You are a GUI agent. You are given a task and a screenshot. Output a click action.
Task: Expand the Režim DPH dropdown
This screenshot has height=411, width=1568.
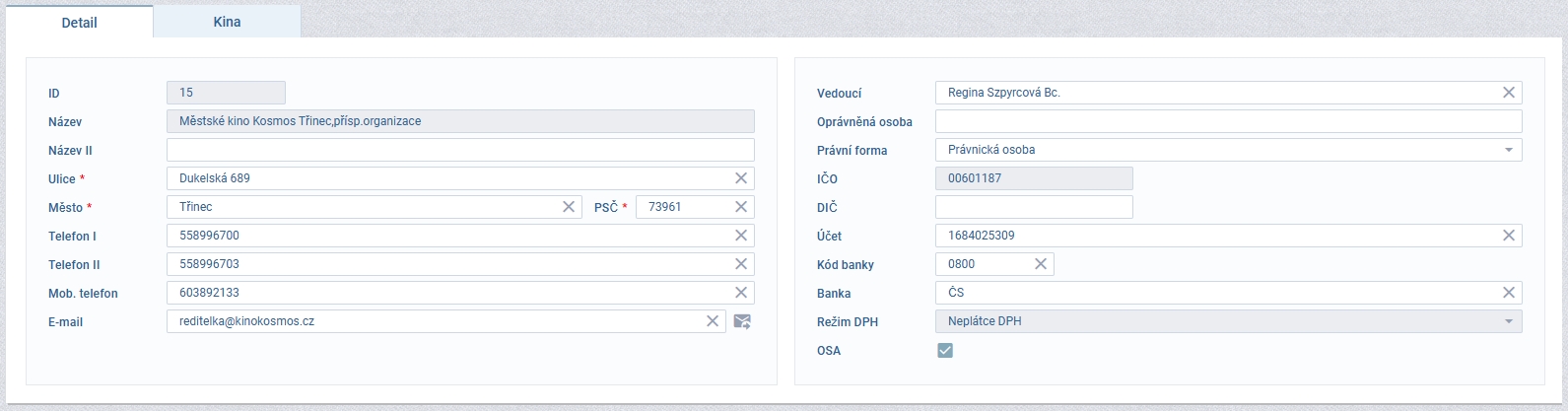coord(1508,321)
